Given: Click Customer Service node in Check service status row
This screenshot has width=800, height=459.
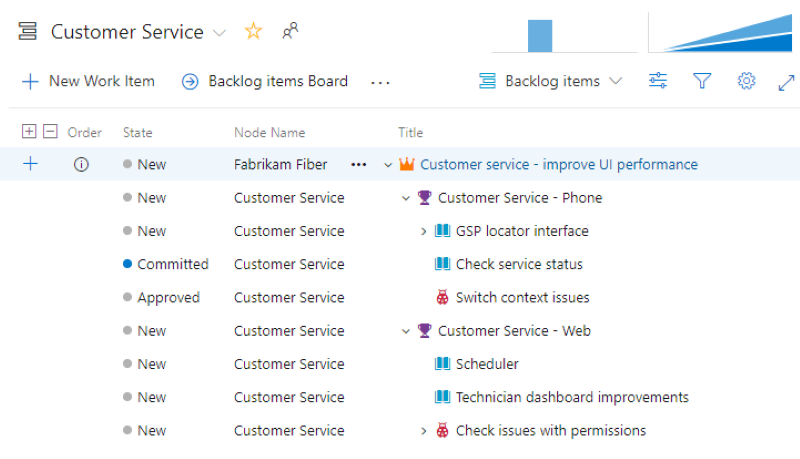Looking at the screenshot, I should 289,264.
